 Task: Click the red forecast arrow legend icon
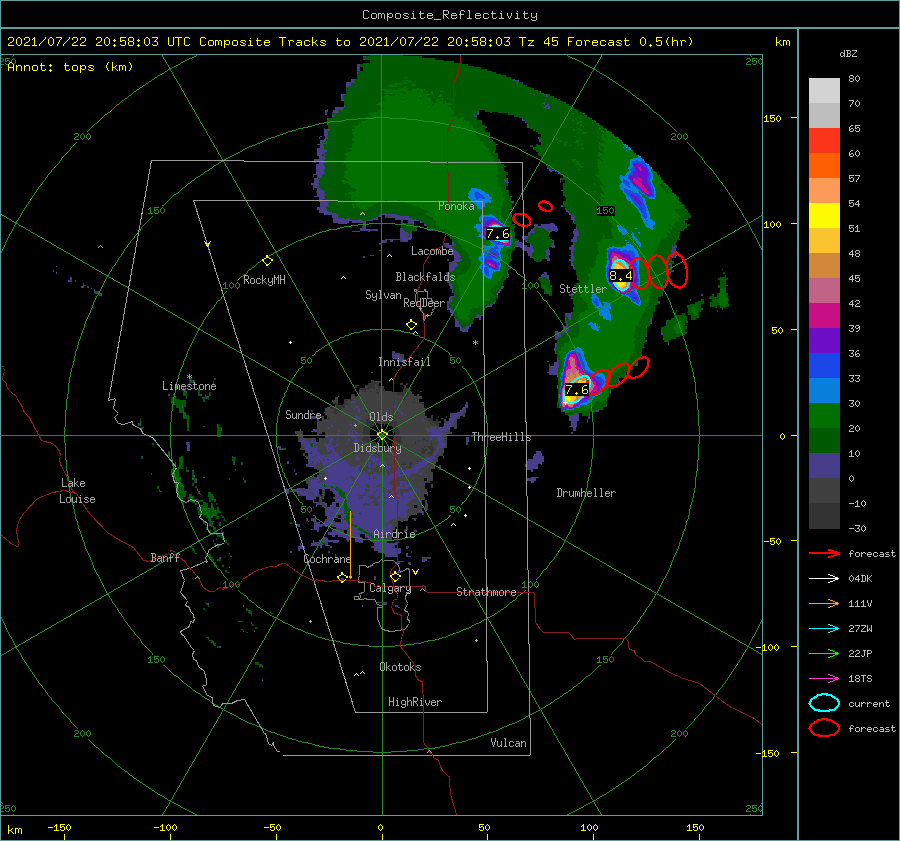[x=824, y=553]
